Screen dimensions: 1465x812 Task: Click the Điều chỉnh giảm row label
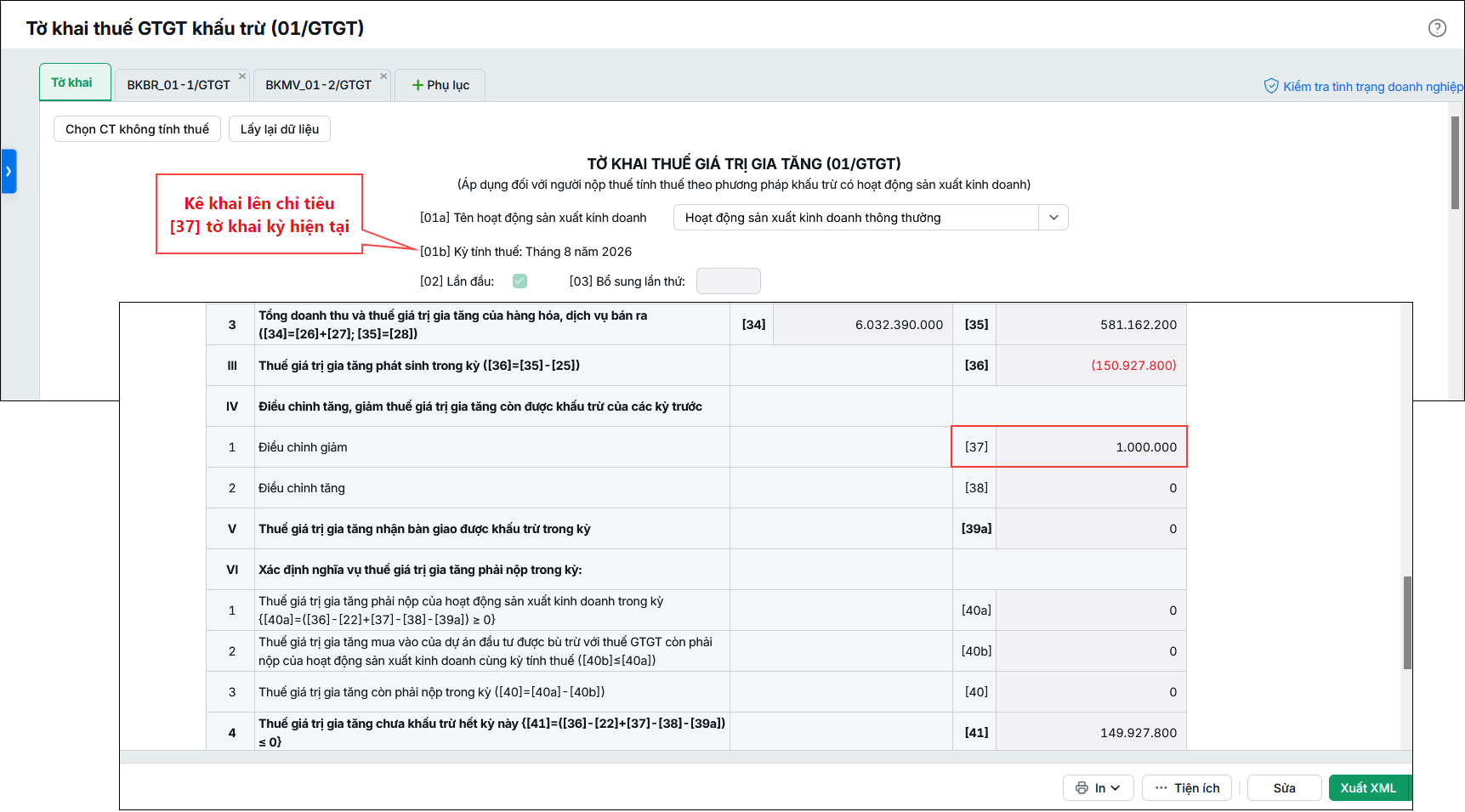303,447
